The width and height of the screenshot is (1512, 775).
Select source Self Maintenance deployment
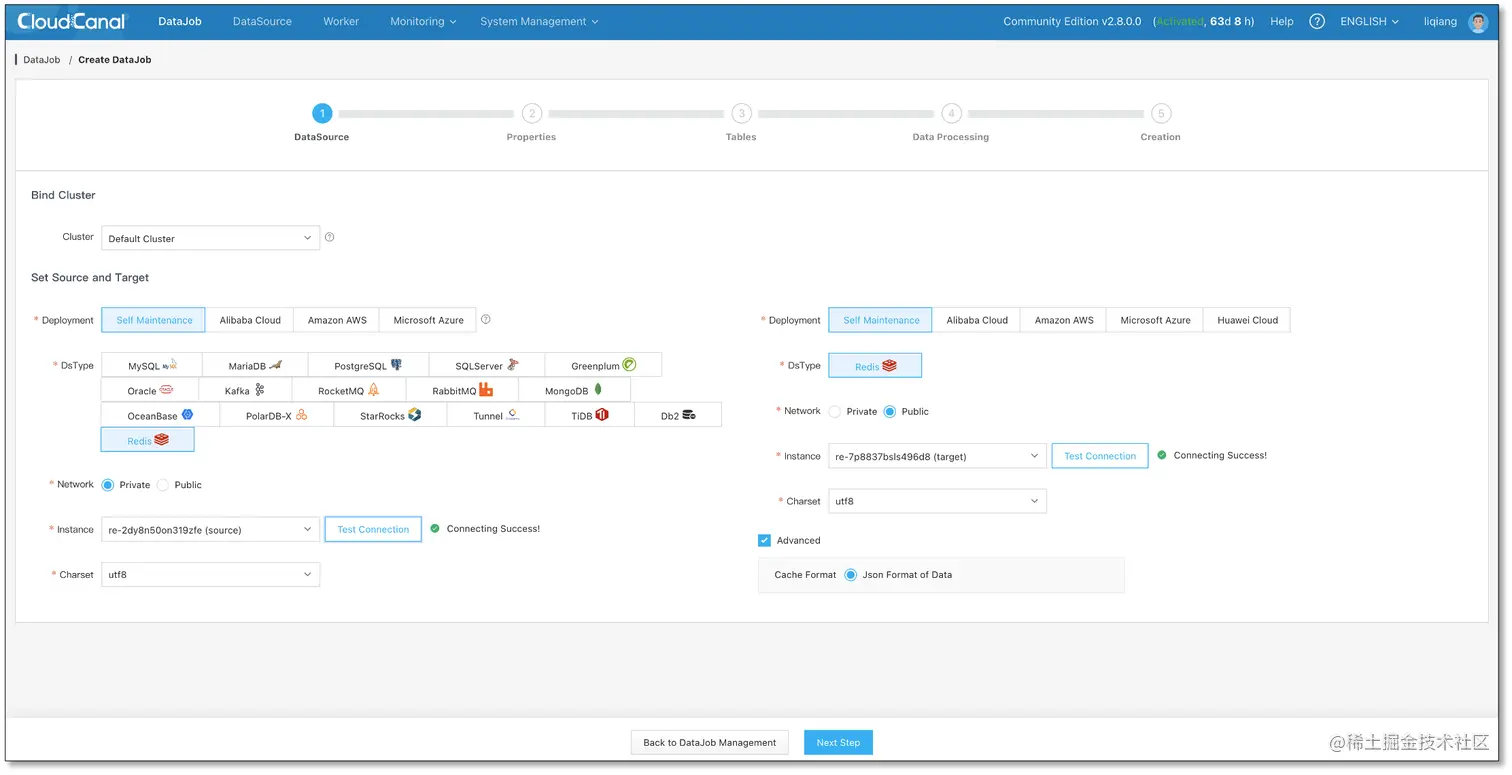tap(154, 320)
